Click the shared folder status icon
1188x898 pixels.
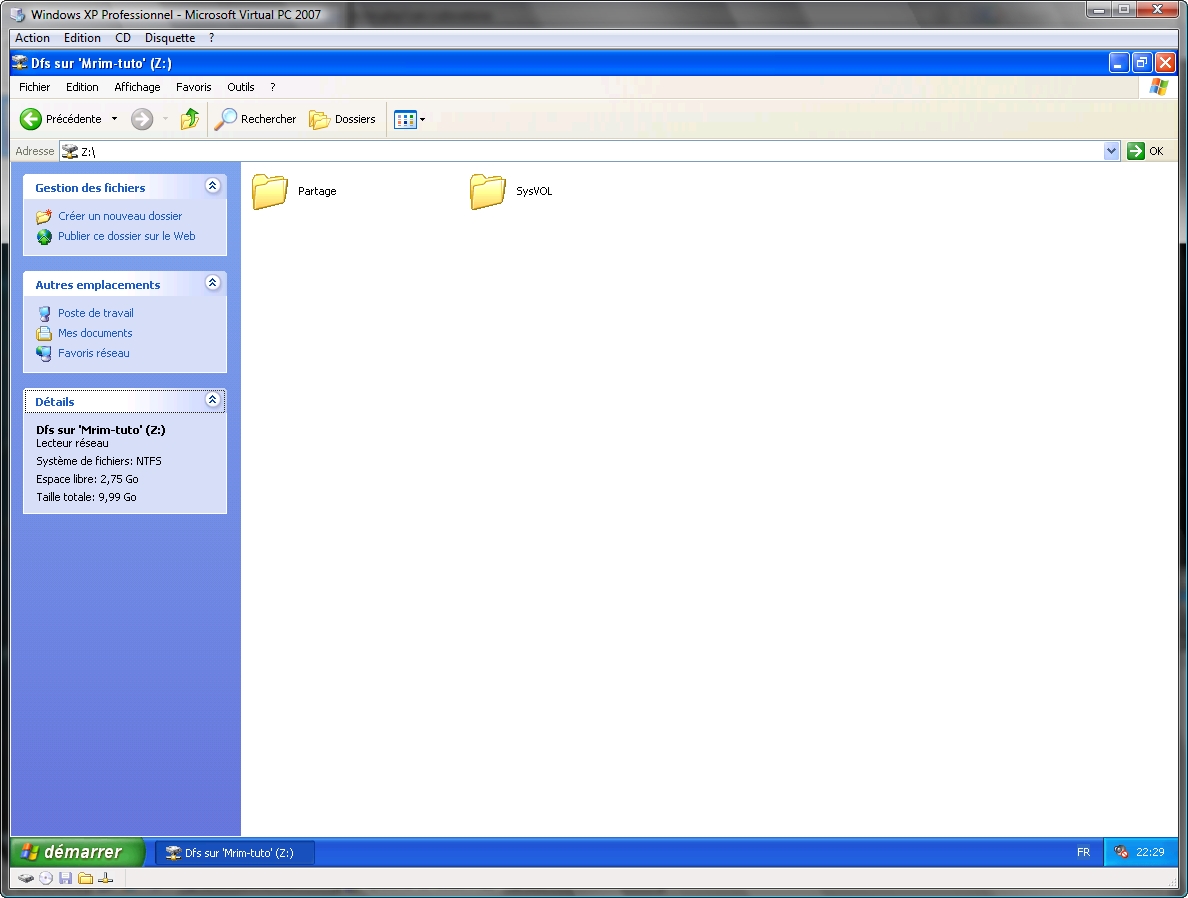pos(86,878)
